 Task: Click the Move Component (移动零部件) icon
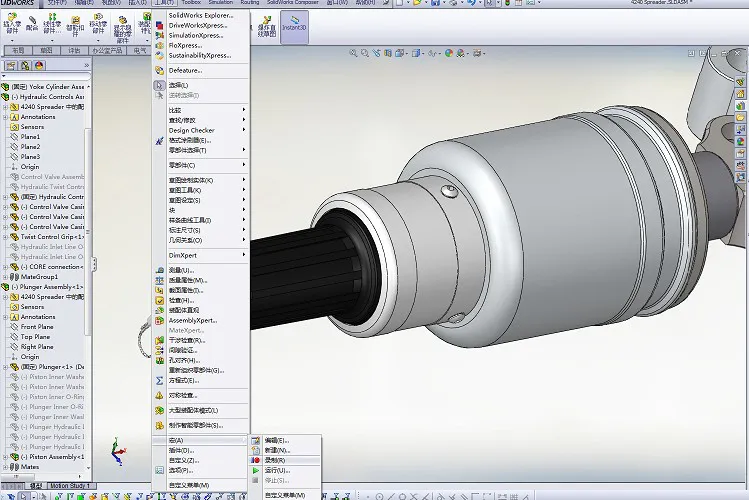coord(98,18)
